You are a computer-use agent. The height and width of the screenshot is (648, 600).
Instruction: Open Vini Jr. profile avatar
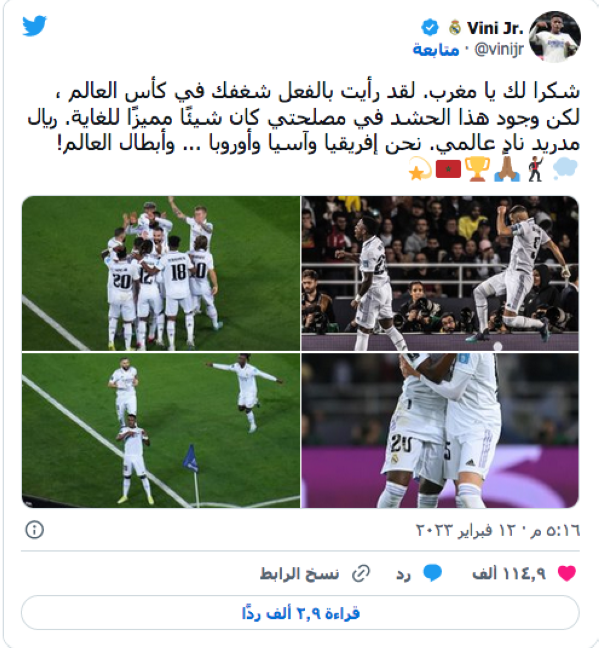click(x=555, y=37)
